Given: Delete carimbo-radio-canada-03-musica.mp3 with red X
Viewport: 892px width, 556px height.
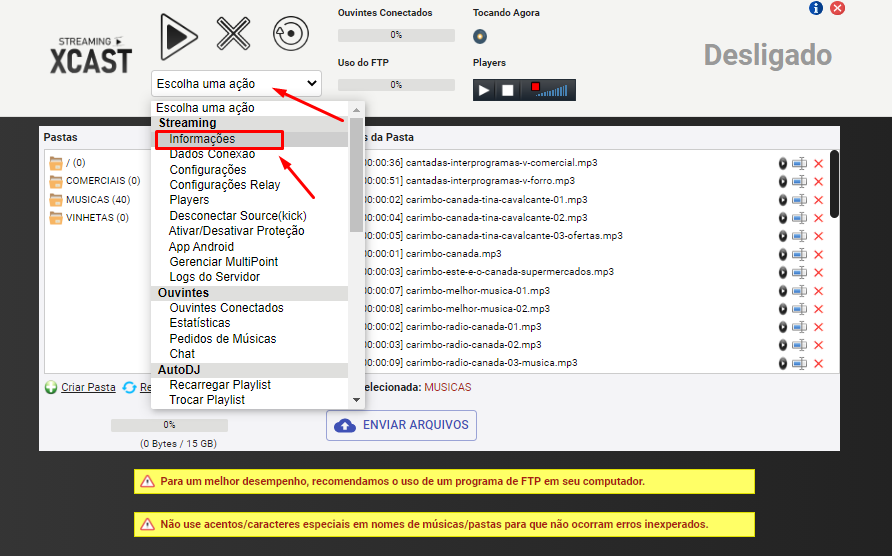Looking at the screenshot, I should 818,363.
